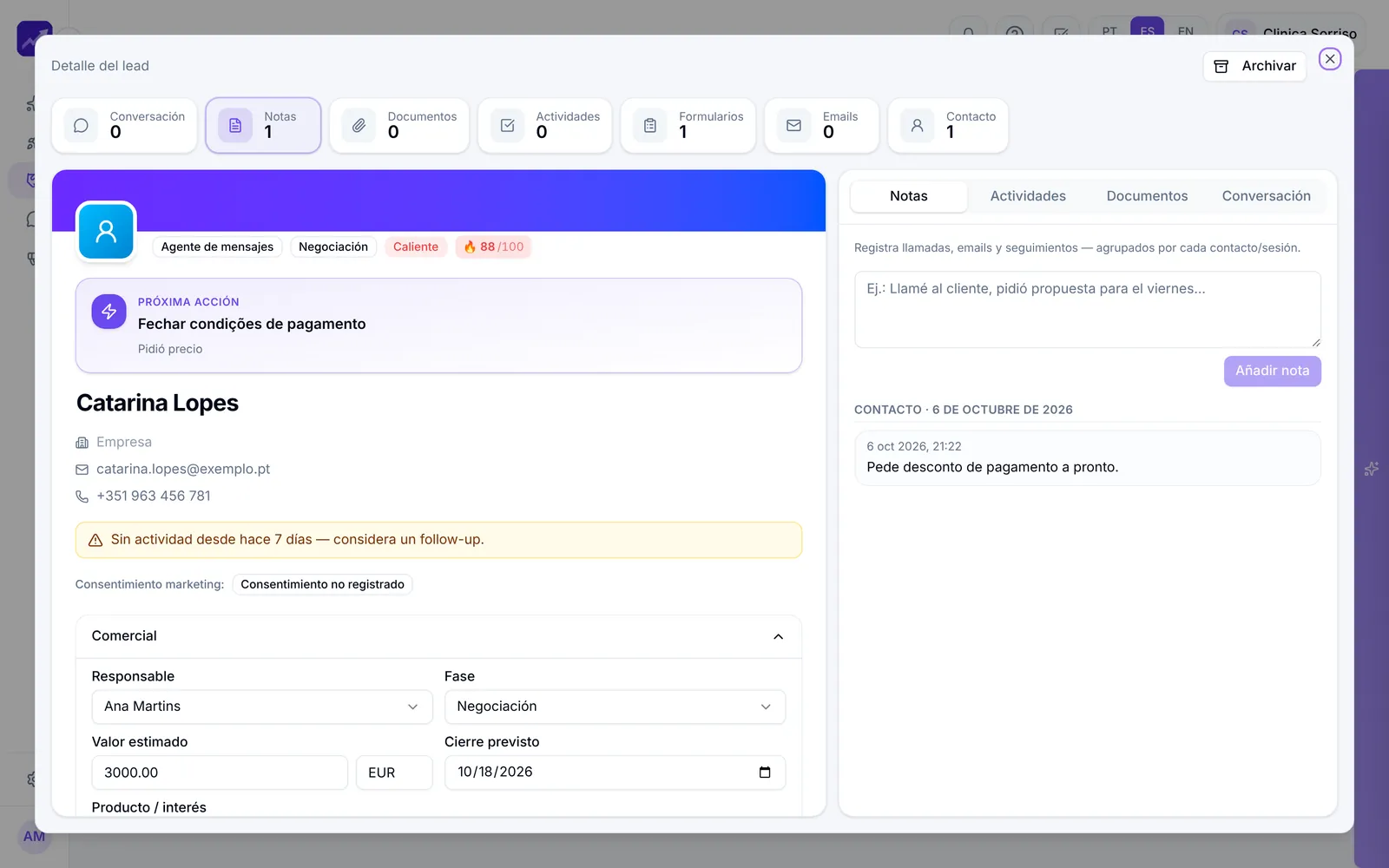Click the catarina.lopes@exemplo.pt email address

point(183,470)
